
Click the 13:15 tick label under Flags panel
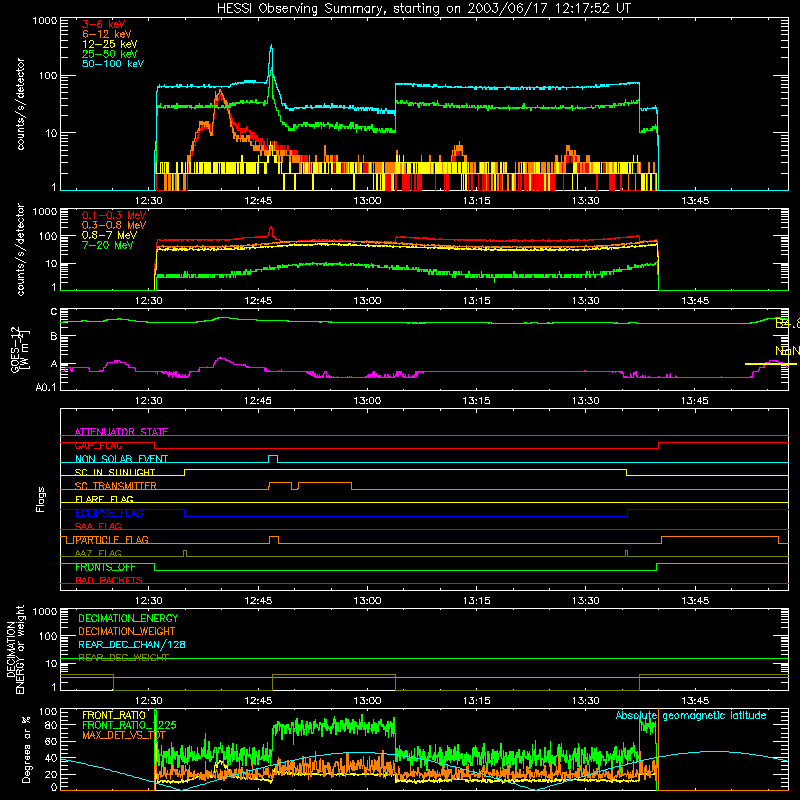pos(477,601)
